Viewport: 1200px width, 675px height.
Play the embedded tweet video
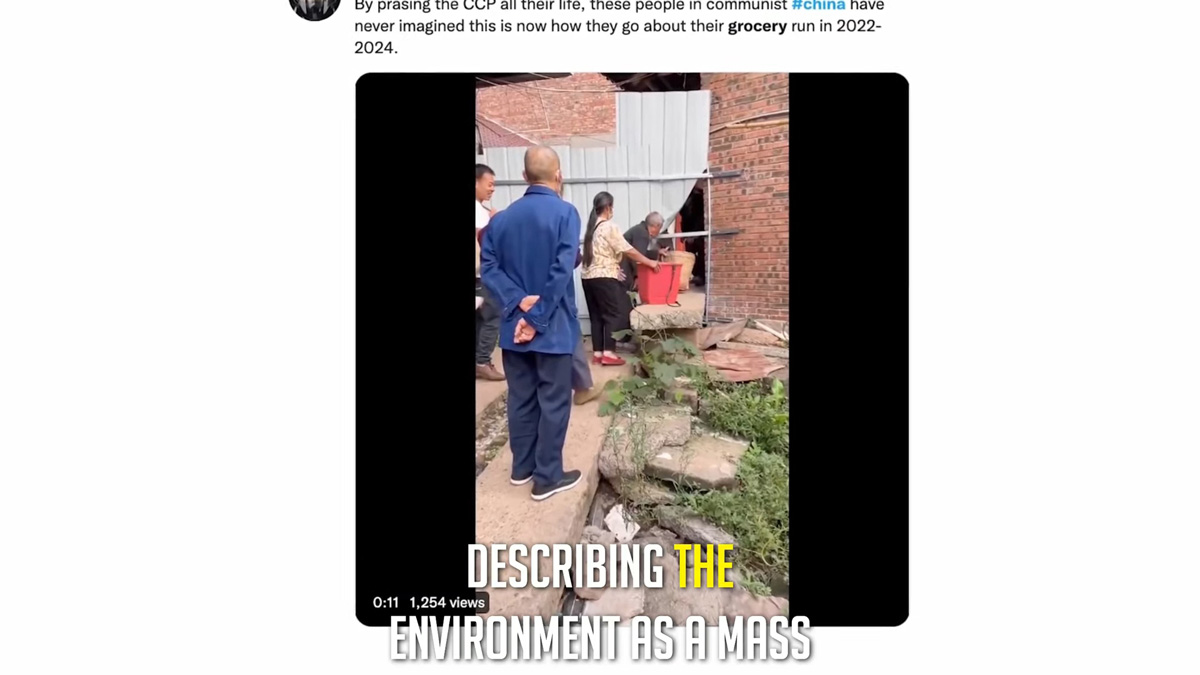(632, 349)
